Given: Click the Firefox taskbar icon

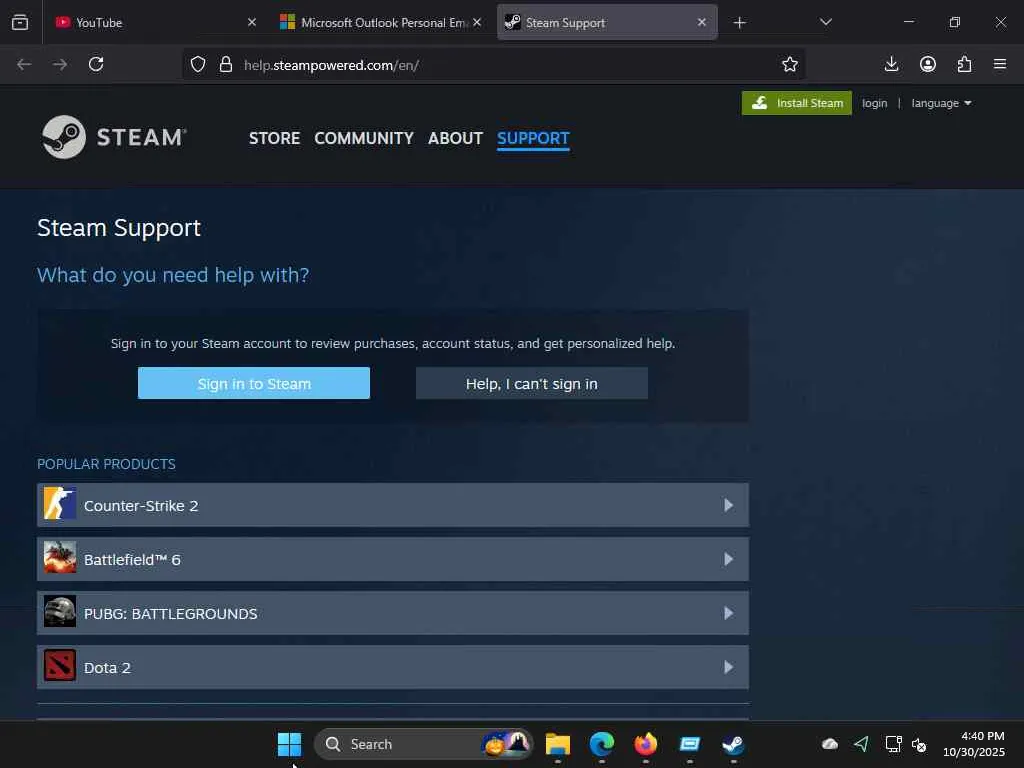Looking at the screenshot, I should pos(645,744).
